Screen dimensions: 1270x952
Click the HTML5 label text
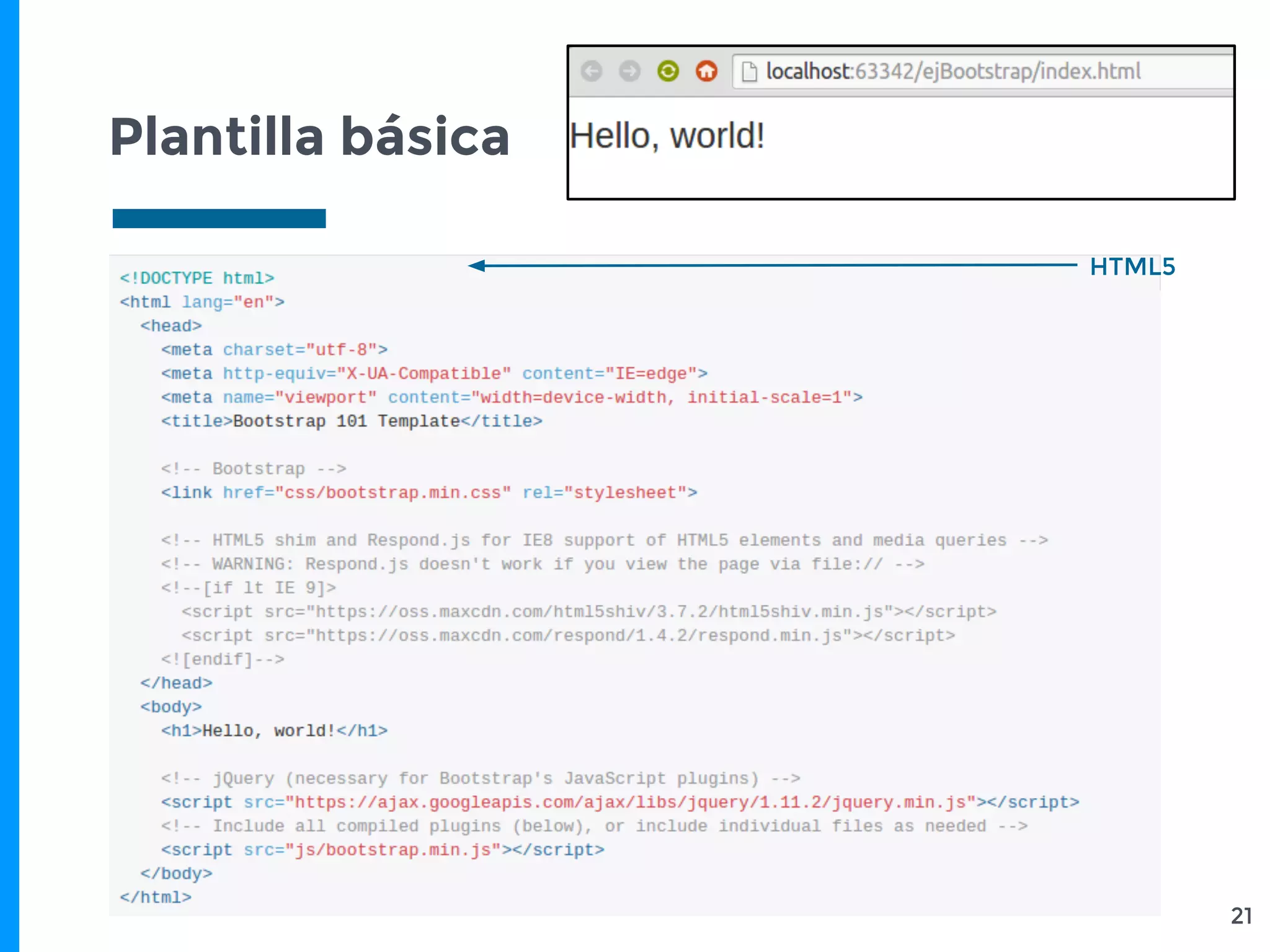1132,267
